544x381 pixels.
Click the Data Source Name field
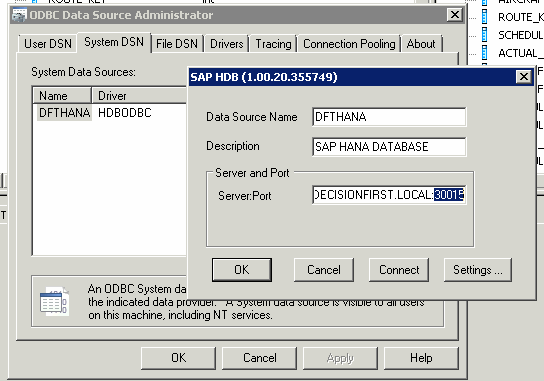[x=389, y=117]
